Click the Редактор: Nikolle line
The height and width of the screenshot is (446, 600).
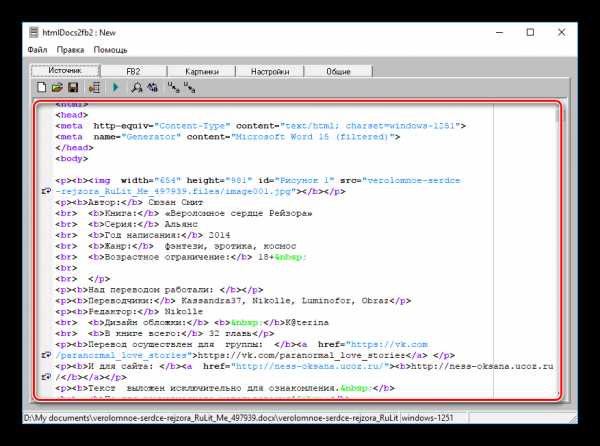129,312
